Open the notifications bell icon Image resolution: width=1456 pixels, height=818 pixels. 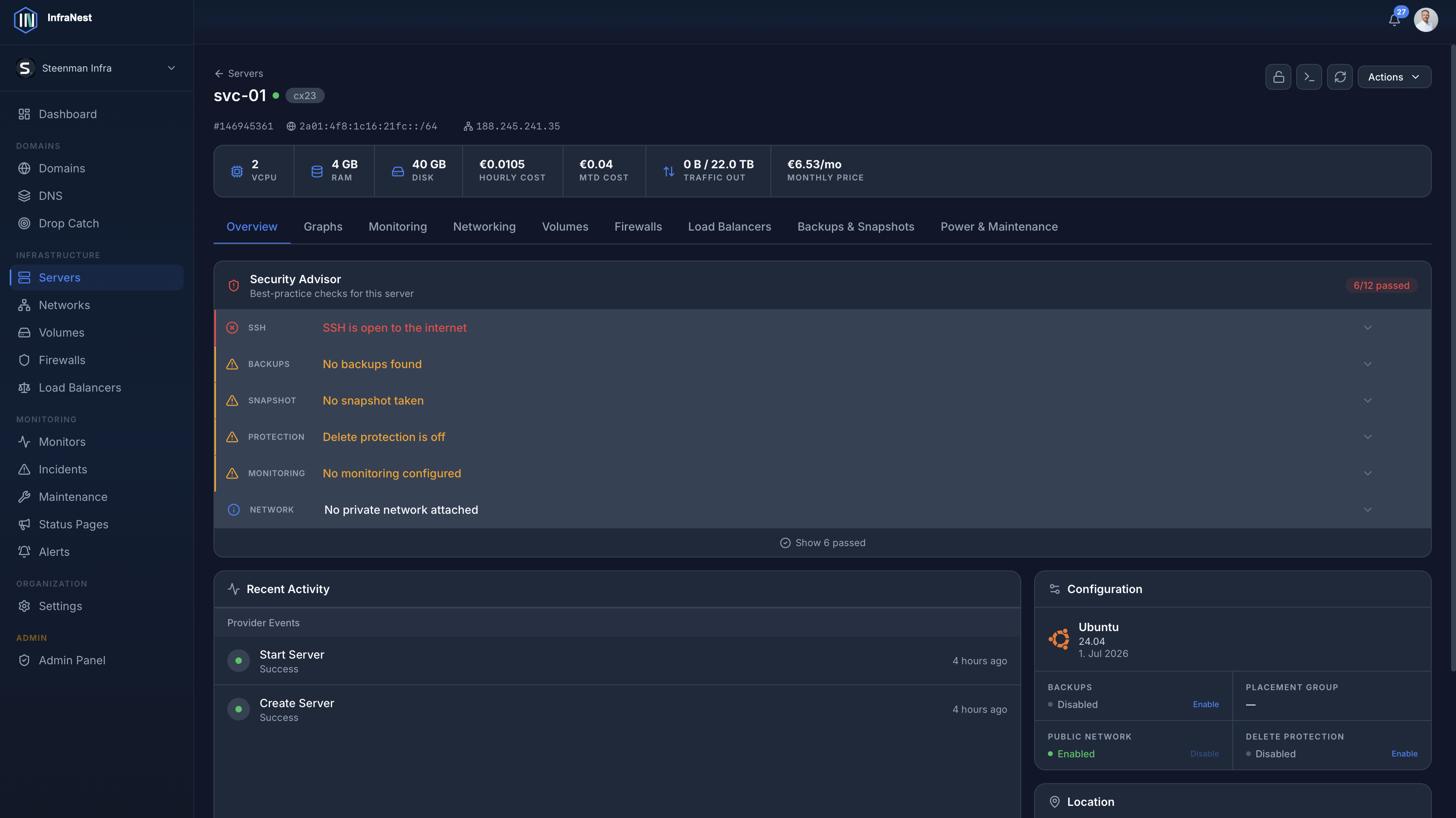pos(1395,20)
